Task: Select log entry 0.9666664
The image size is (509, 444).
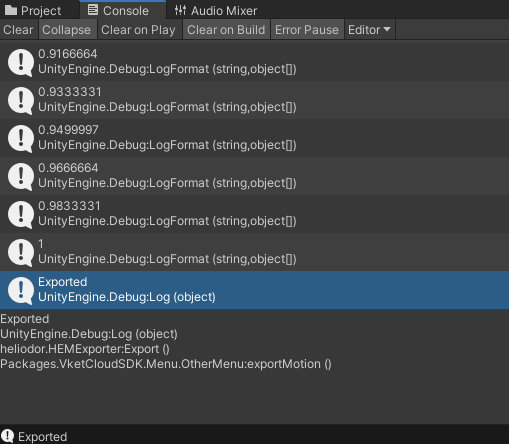Action: 254,176
